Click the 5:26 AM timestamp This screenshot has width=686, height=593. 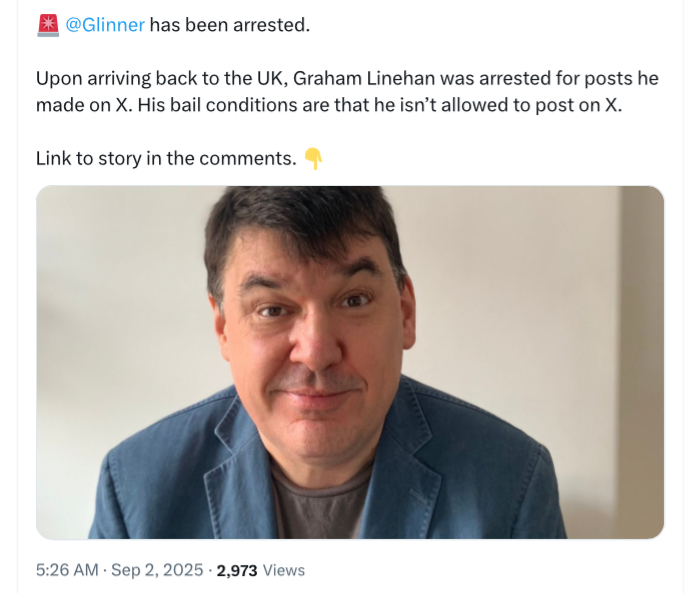67,570
